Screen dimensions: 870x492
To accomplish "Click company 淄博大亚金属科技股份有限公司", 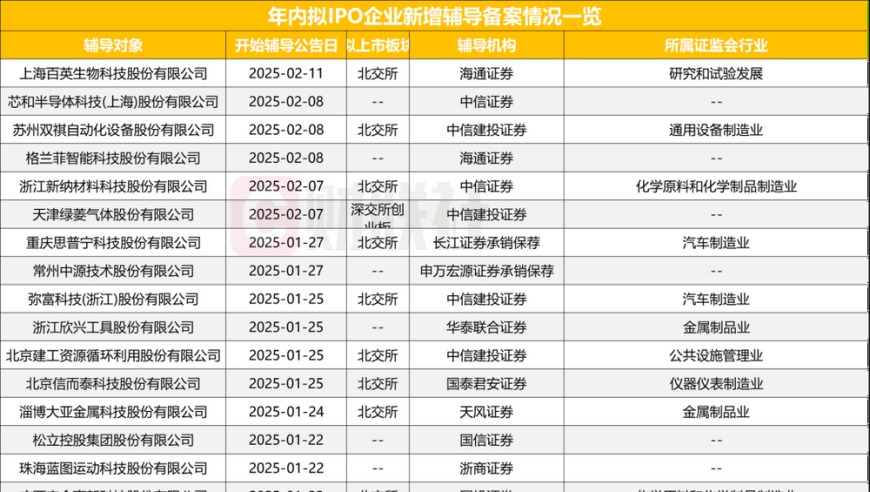I will coord(113,413).
